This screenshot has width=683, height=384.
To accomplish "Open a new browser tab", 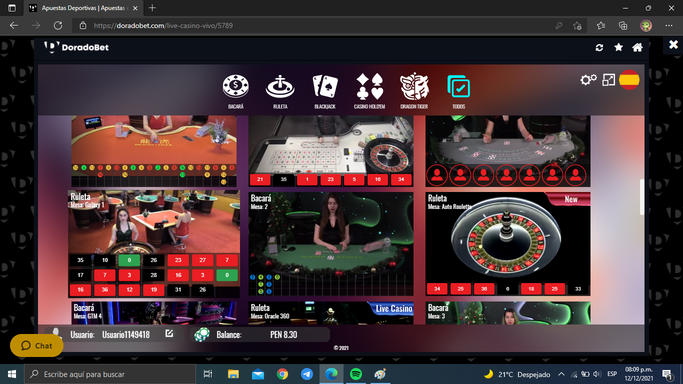I will (152, 8).
